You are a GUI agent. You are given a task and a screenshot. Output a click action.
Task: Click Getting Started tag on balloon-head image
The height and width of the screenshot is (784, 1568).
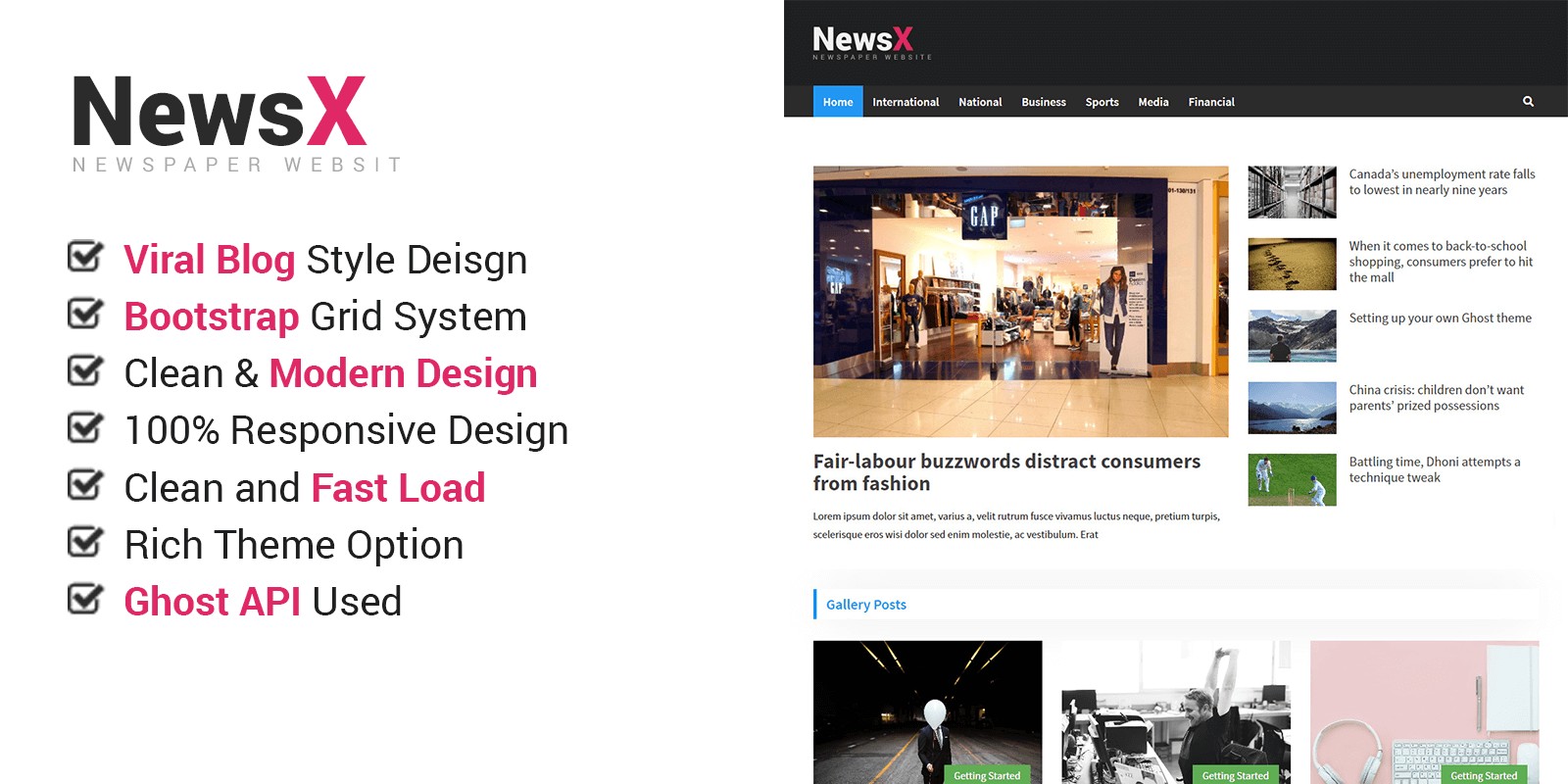pyautogui.click(x=987, y=775)
